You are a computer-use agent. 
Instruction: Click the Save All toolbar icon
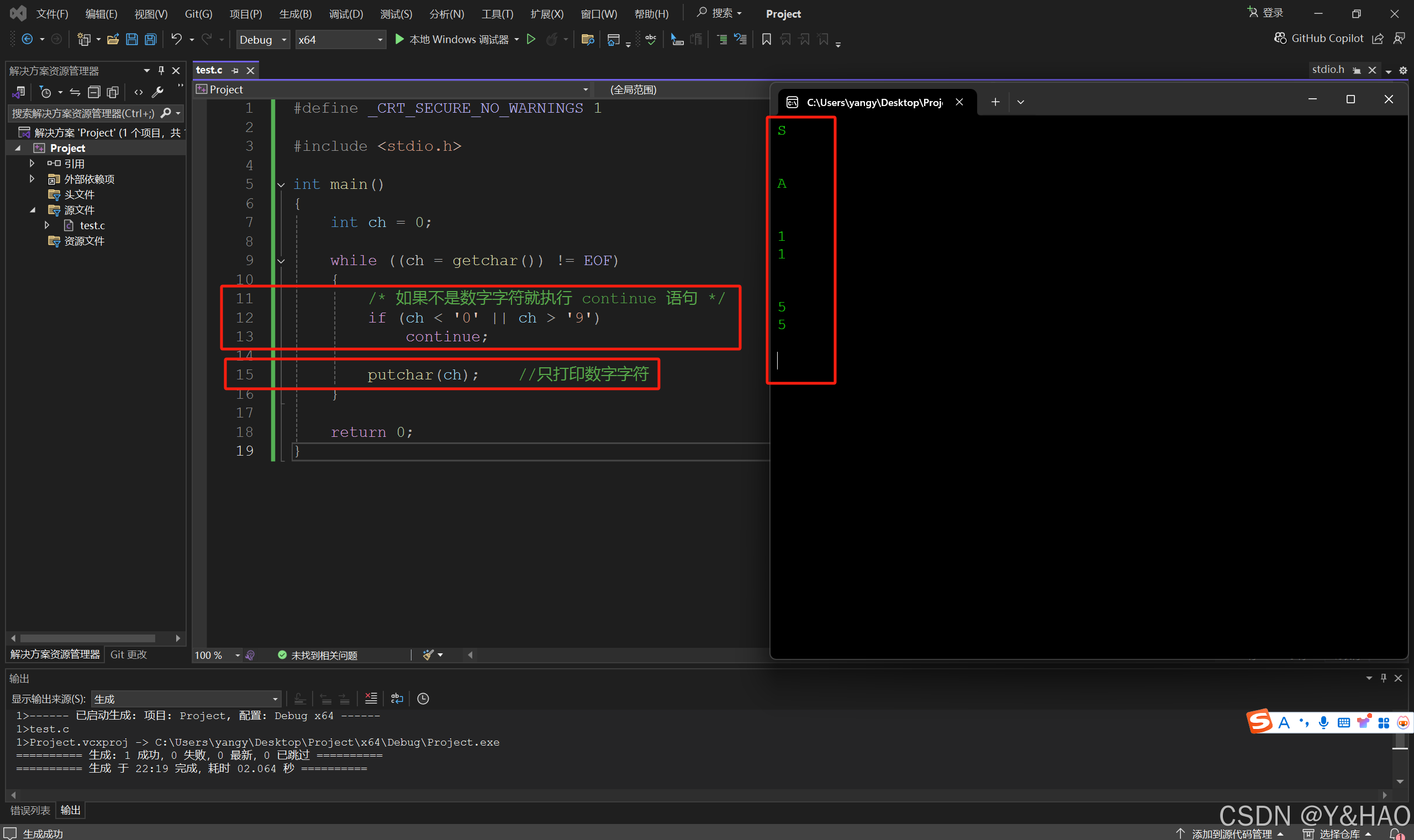pyautogui.click(x=151, y=39)
